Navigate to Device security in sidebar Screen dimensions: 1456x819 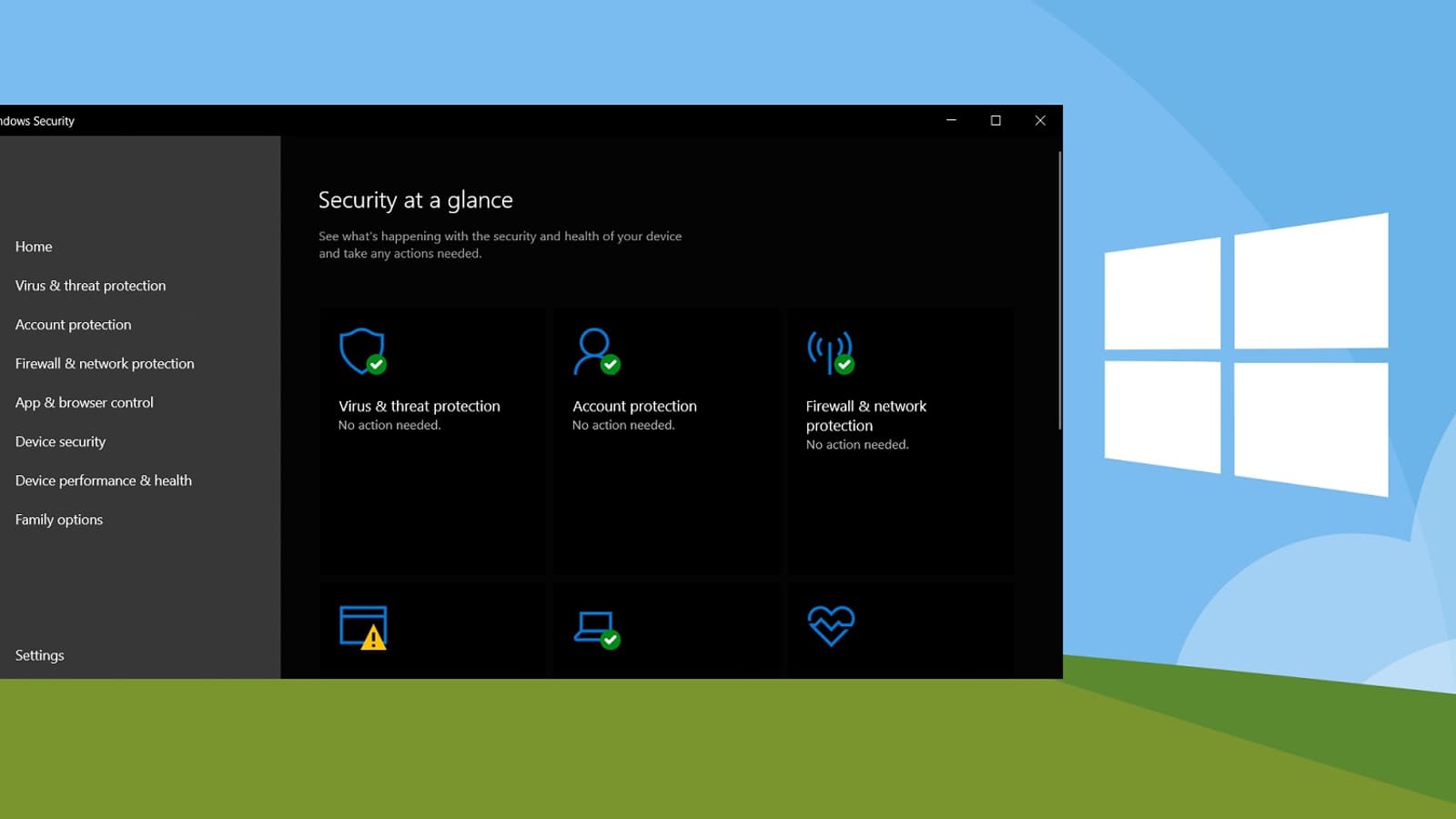[61, 441]
